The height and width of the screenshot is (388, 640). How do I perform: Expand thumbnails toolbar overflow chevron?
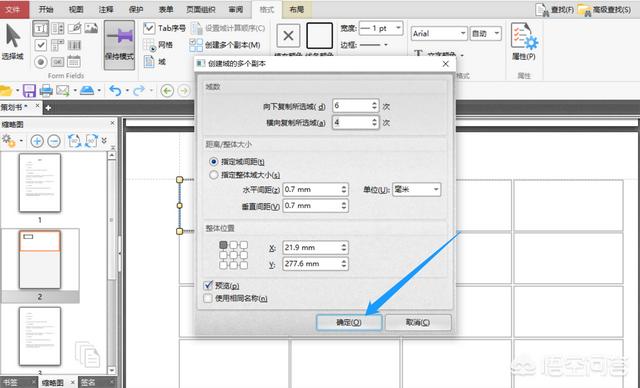click(104, 141)
